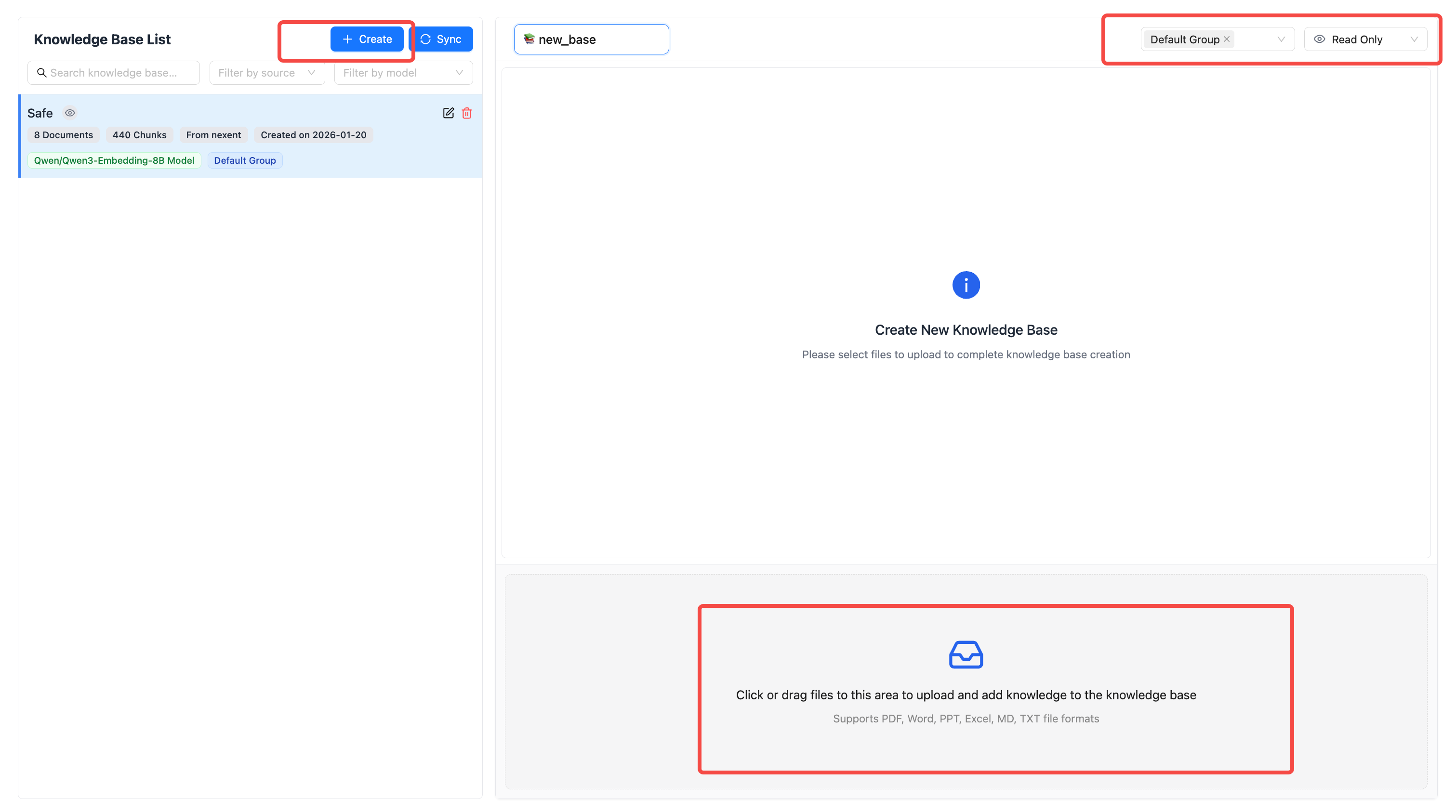
Task: Click the edit pencil icon on Safe
Action: coord(448,113)
